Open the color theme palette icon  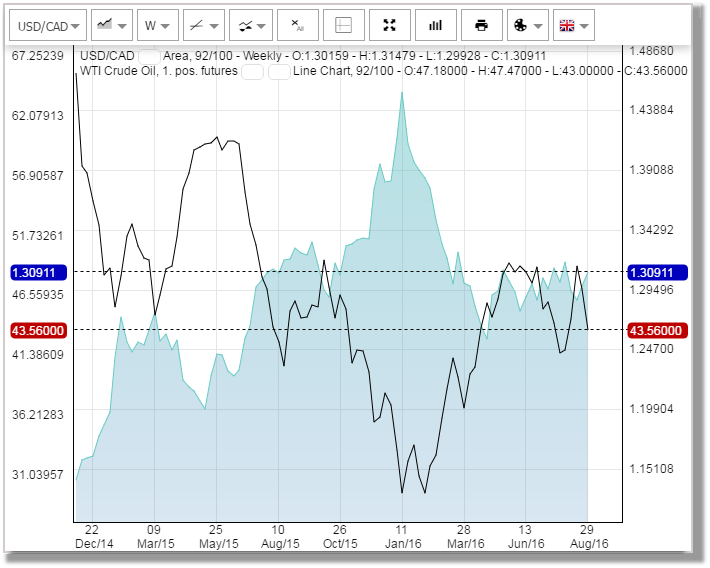click(x=527, y=25)
